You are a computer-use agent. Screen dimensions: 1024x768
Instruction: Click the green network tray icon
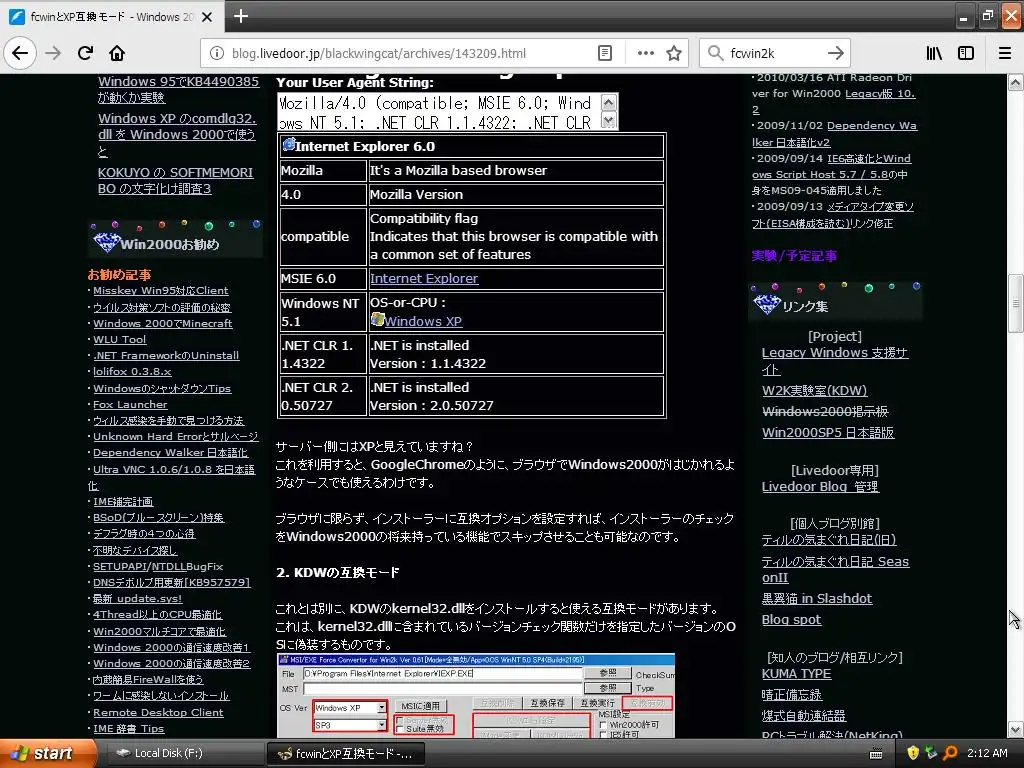tap(931, 753)
